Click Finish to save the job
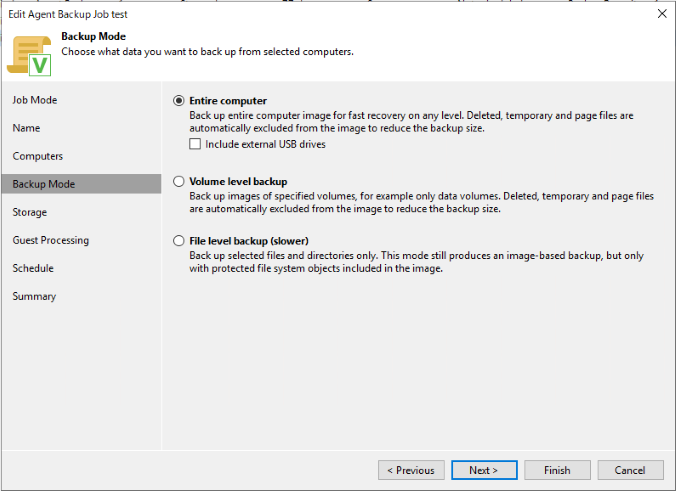 (x=557, y=470)
